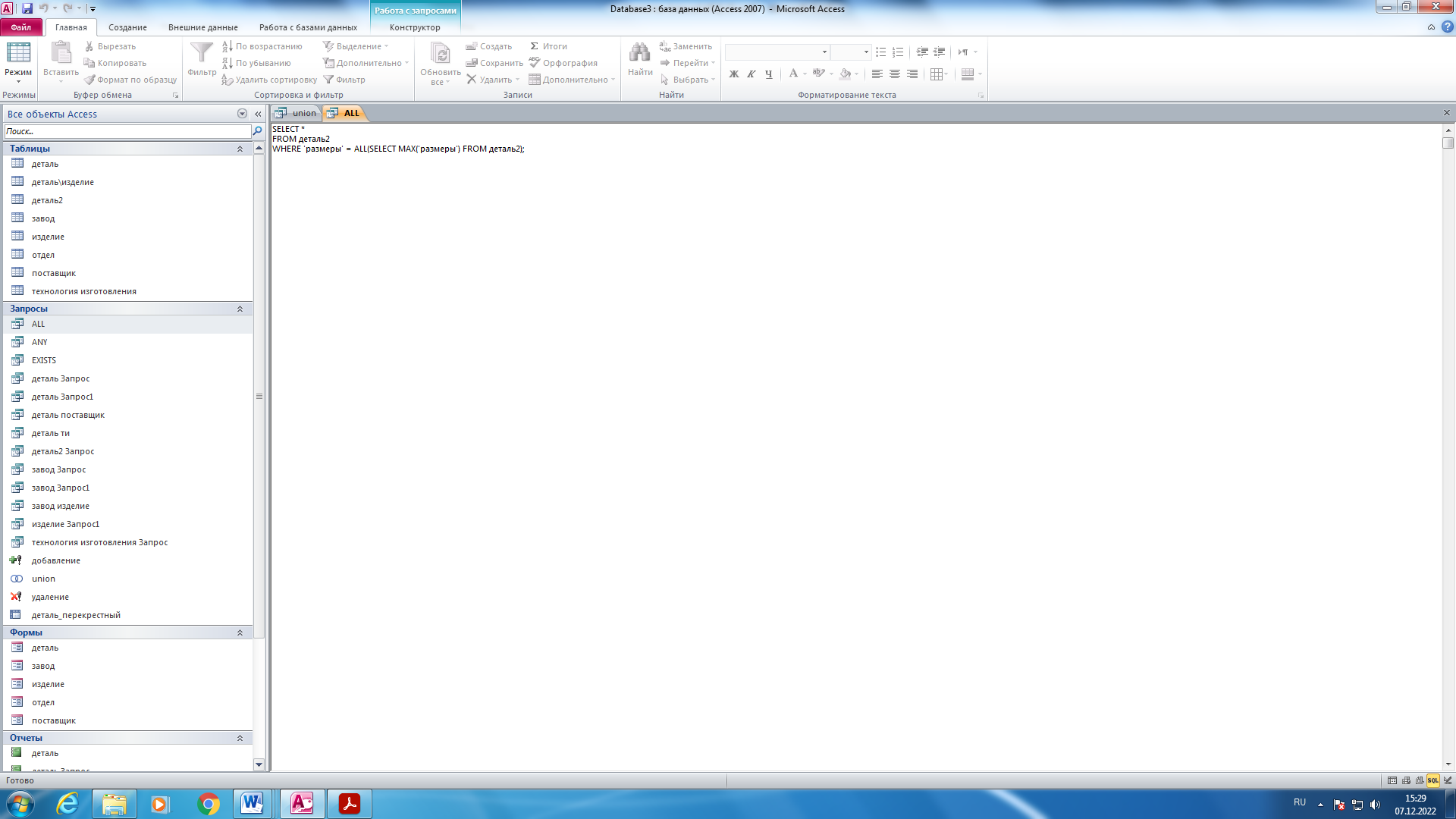This screenshot has height=819, width=1456.
Task: Click Сохранить record button
Action: coord(494,63)
